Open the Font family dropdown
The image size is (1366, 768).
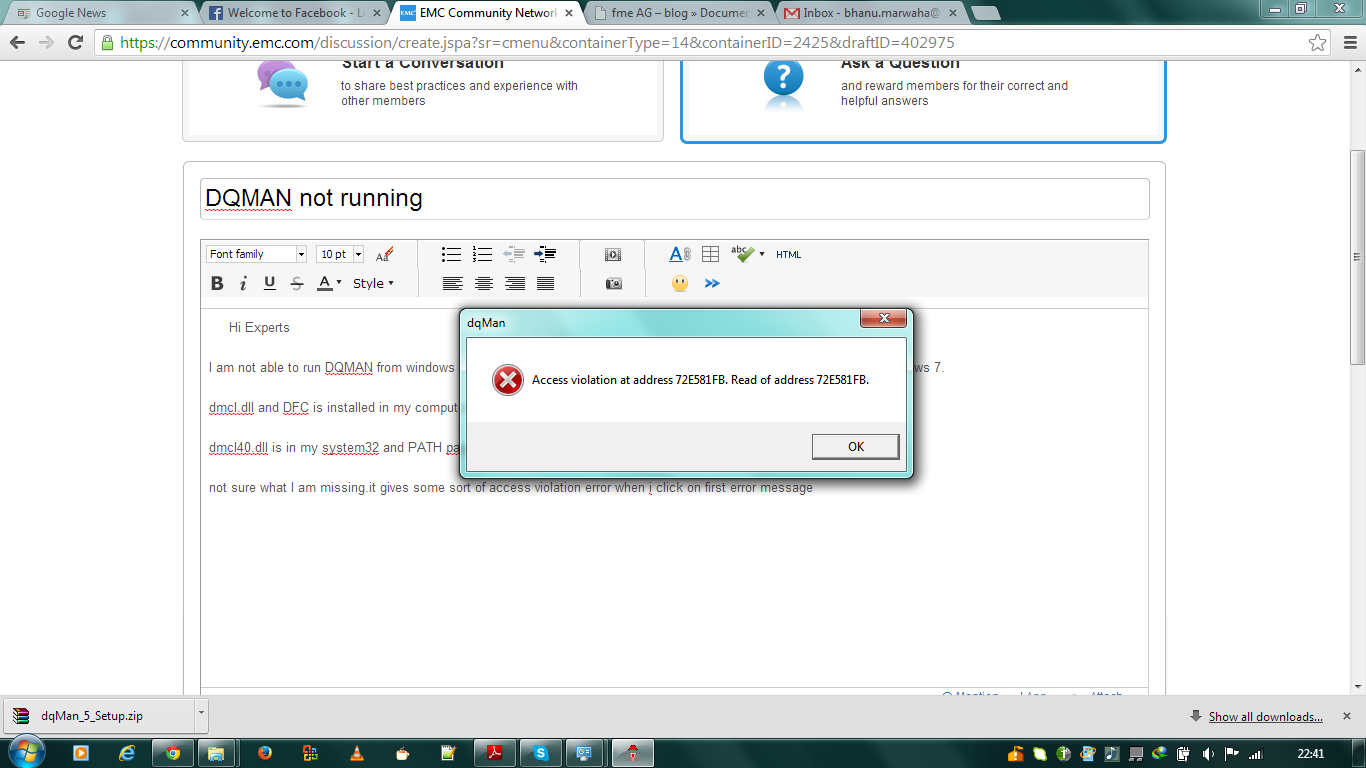pyautogui.click(x=255, y=253)
